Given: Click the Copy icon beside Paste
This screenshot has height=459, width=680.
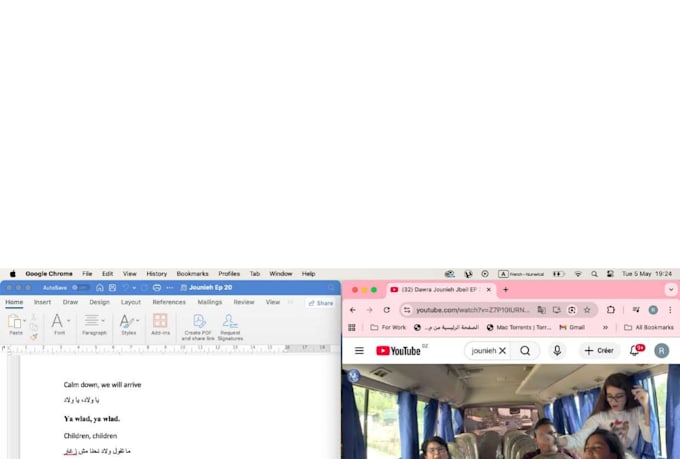Looking at the screenshot, I should coord(34,327).
